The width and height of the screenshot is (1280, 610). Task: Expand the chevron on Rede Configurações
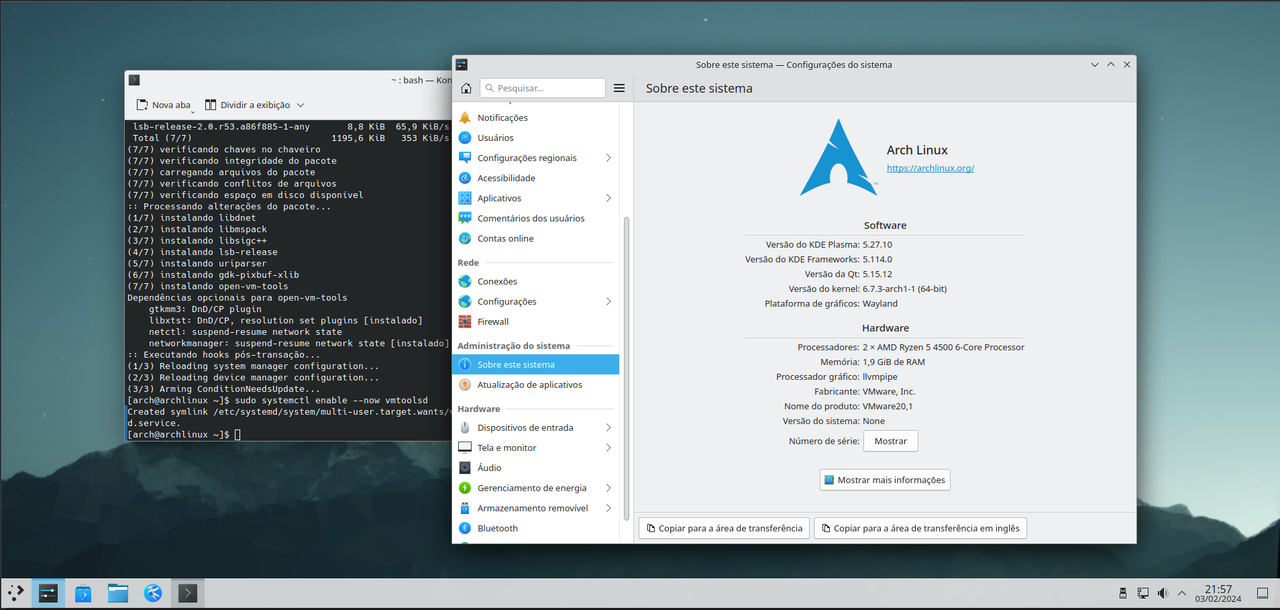click(x=608, y=301)
